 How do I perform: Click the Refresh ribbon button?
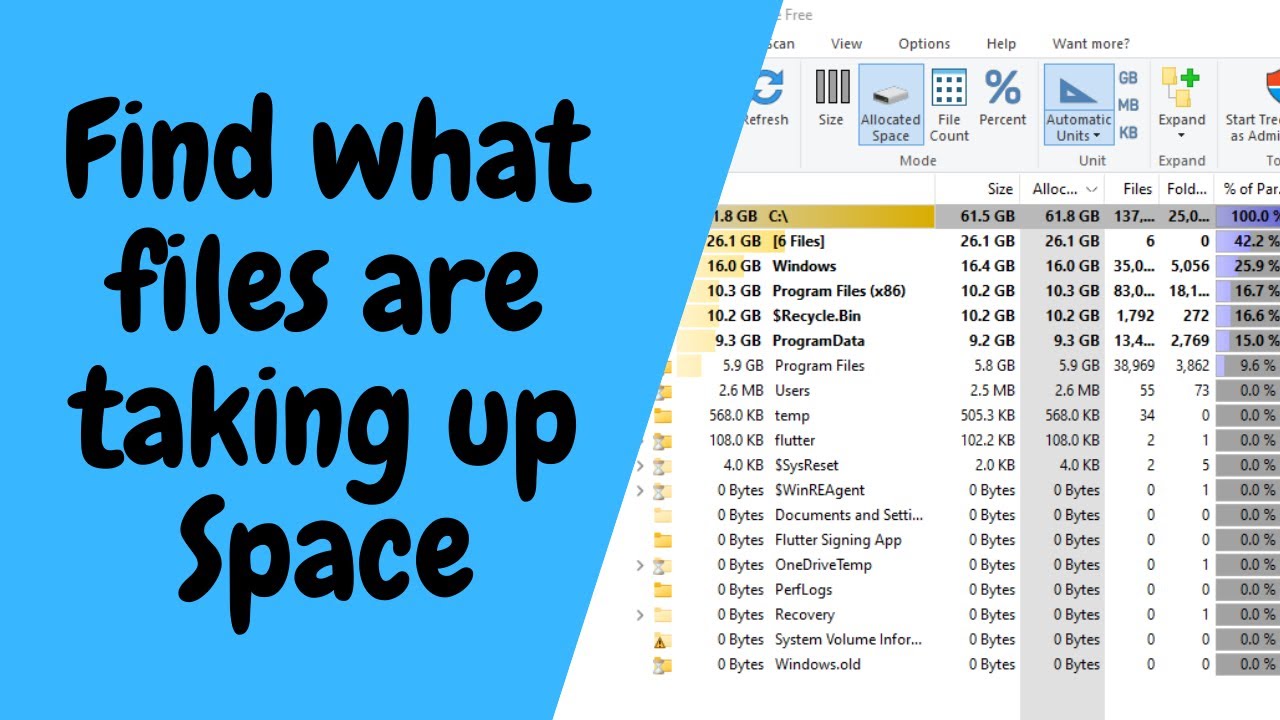[766, 98]
